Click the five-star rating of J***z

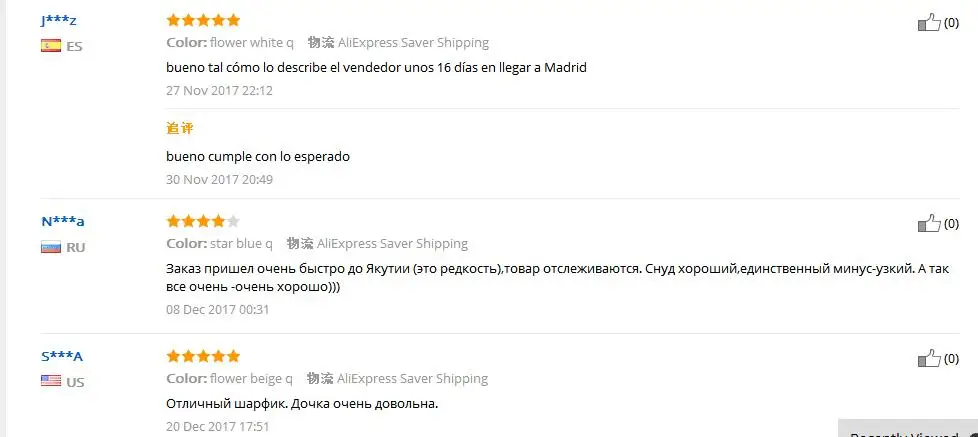point(203,21)
